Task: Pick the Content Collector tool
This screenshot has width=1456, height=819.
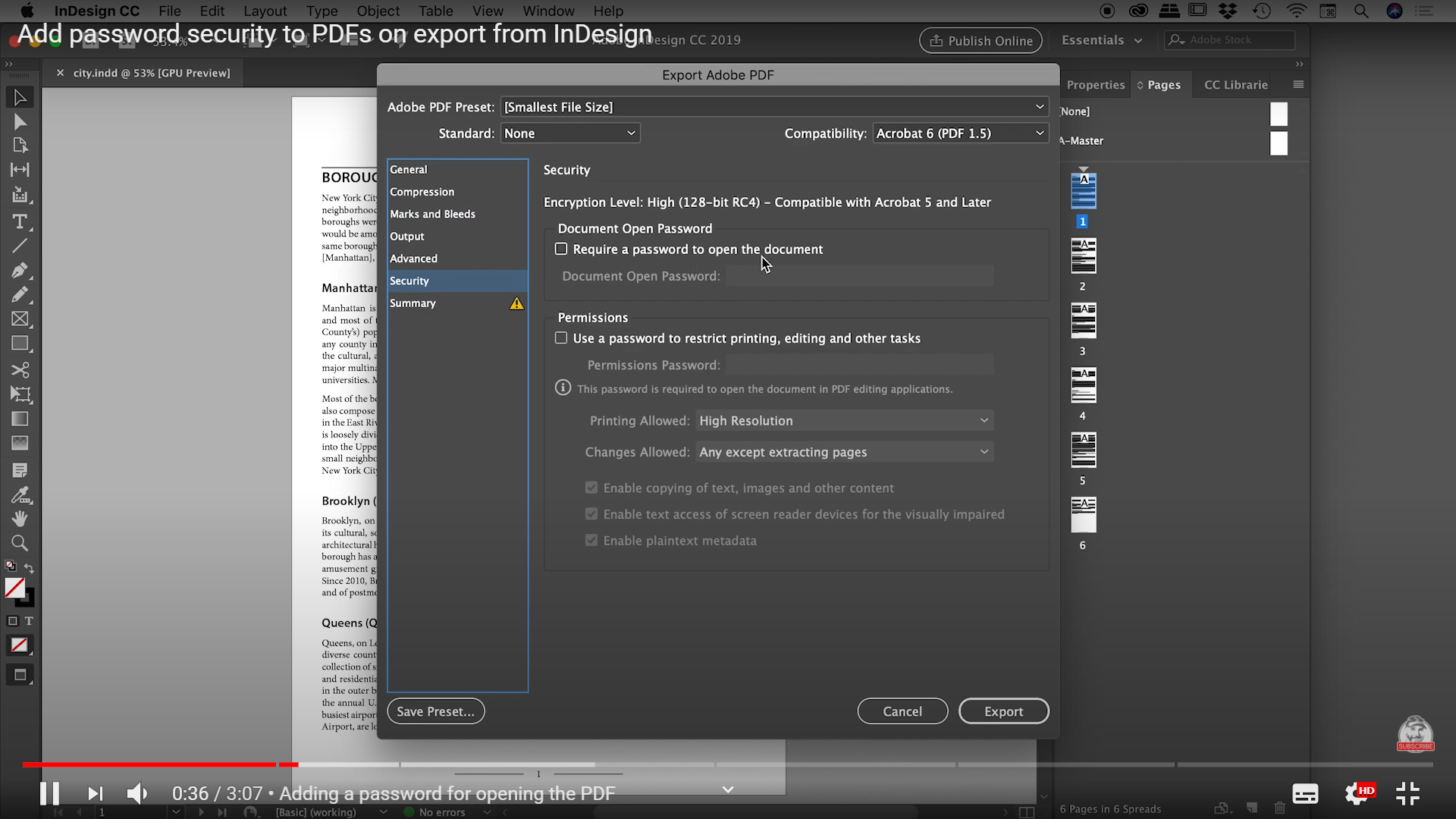Action: (x=20, y=195)
